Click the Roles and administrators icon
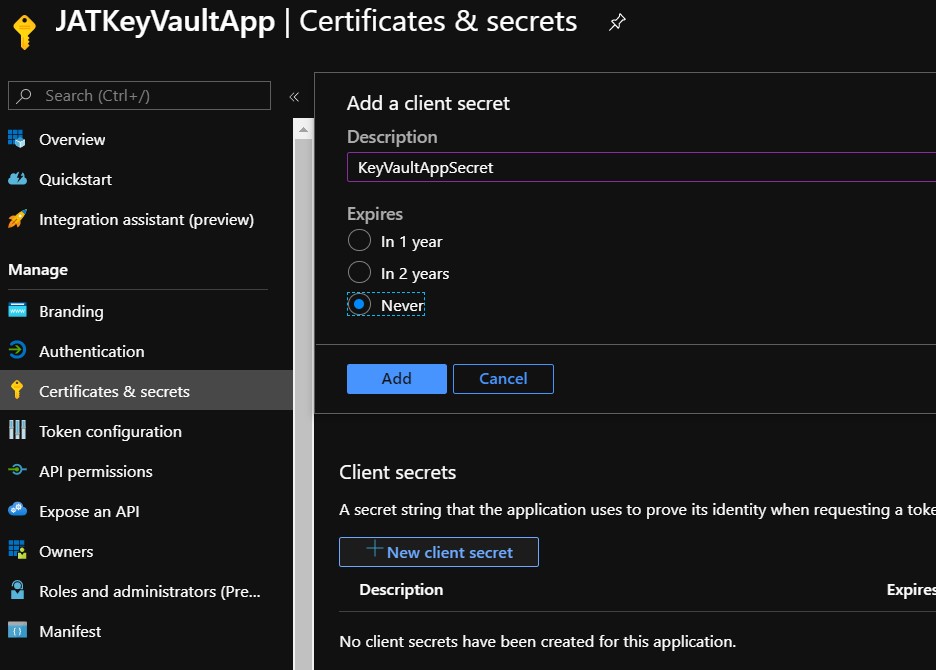The image size is (936, 670). pos(17,590)
